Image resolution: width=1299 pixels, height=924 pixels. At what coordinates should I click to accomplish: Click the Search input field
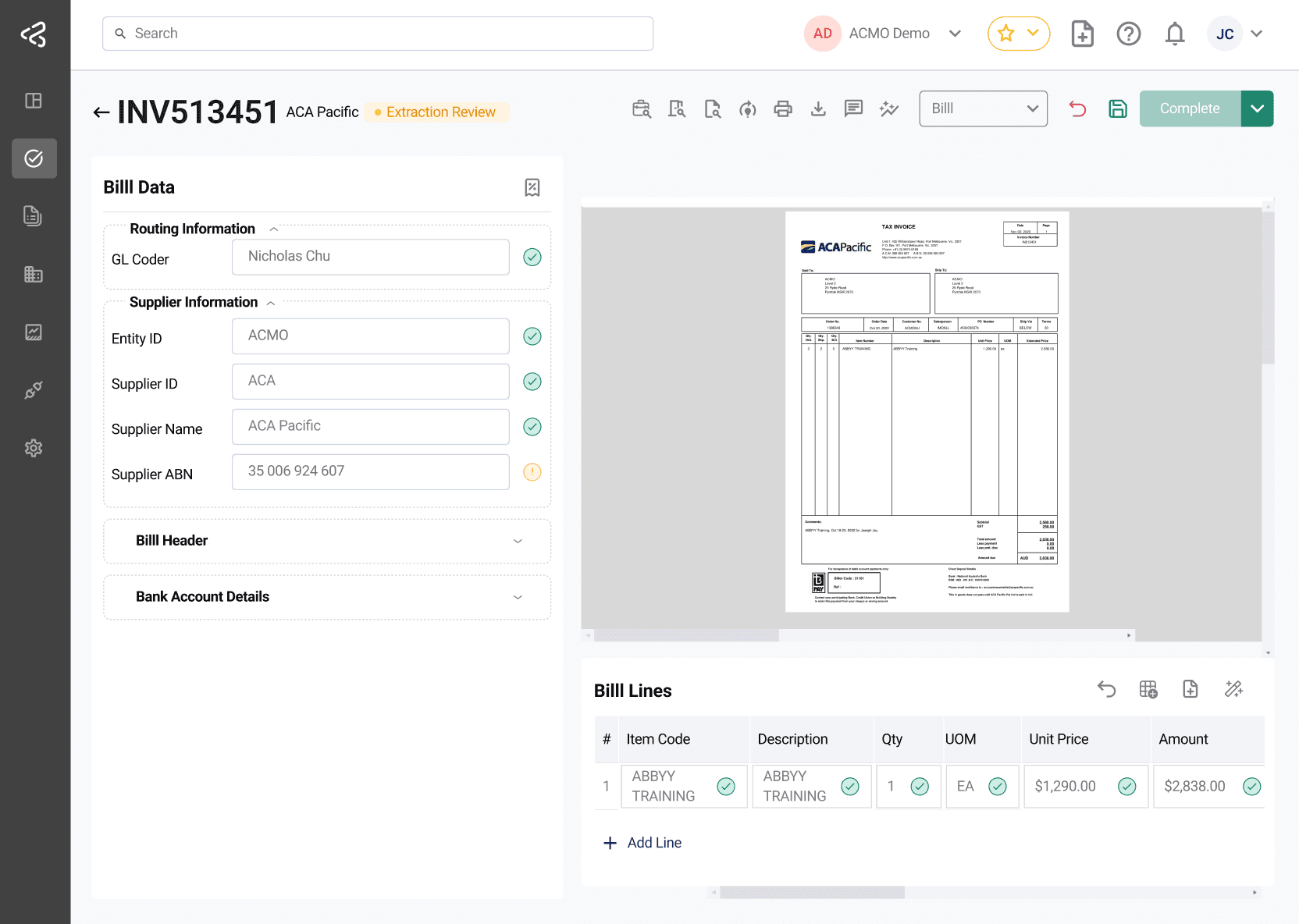pyautogui.click(x=378, y=34)
